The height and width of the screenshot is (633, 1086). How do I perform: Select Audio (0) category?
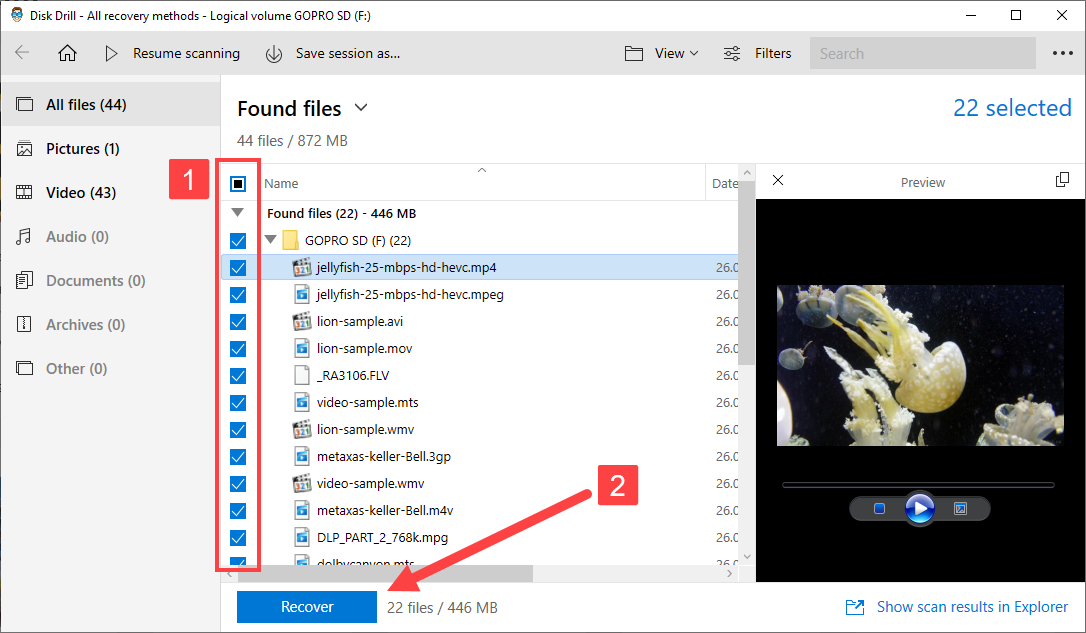tap(111, 236)
